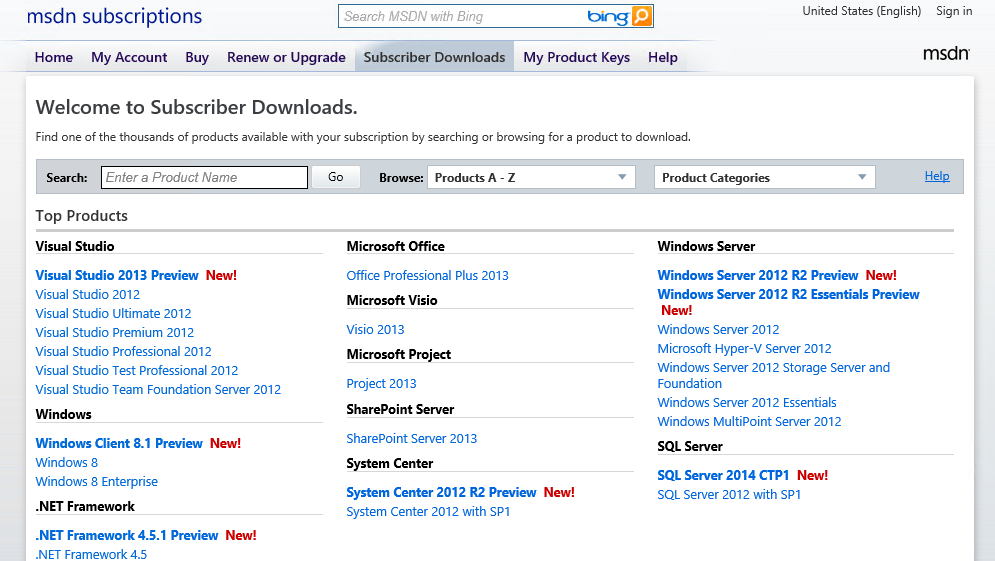
Task: Click the Microsoft Office section heading
Action: pos(395,246)
